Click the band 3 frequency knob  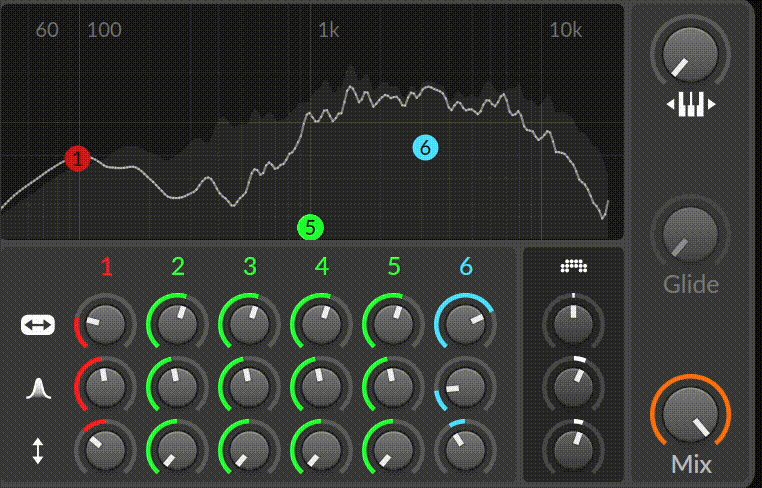(249, 324)
